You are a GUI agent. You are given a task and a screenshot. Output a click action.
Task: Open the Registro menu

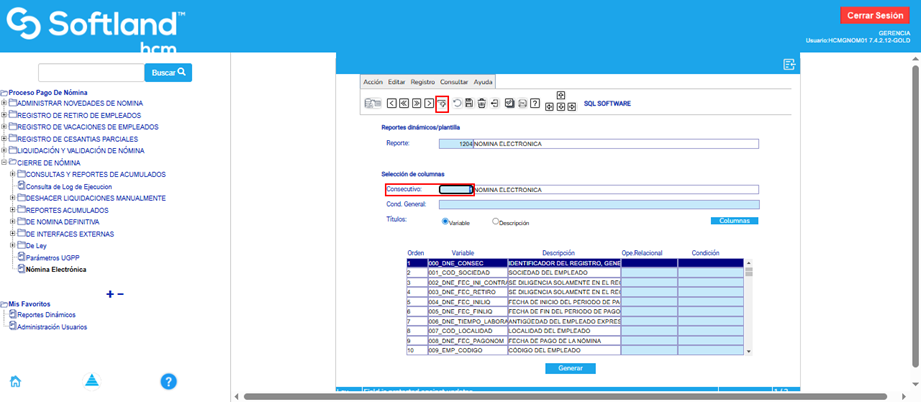tap(422, 82)
